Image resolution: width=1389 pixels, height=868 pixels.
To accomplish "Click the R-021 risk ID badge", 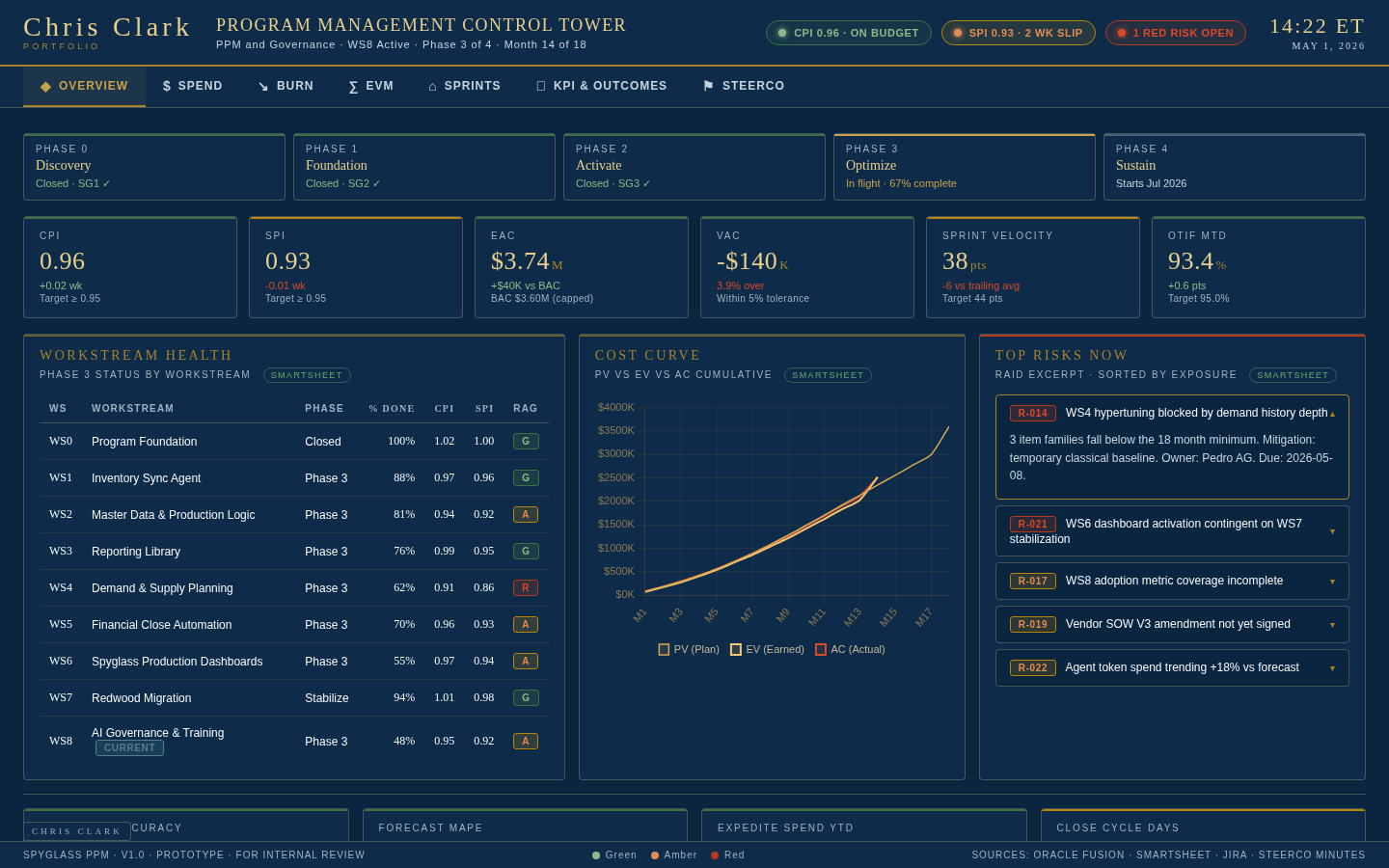I will click(1033, 524).
